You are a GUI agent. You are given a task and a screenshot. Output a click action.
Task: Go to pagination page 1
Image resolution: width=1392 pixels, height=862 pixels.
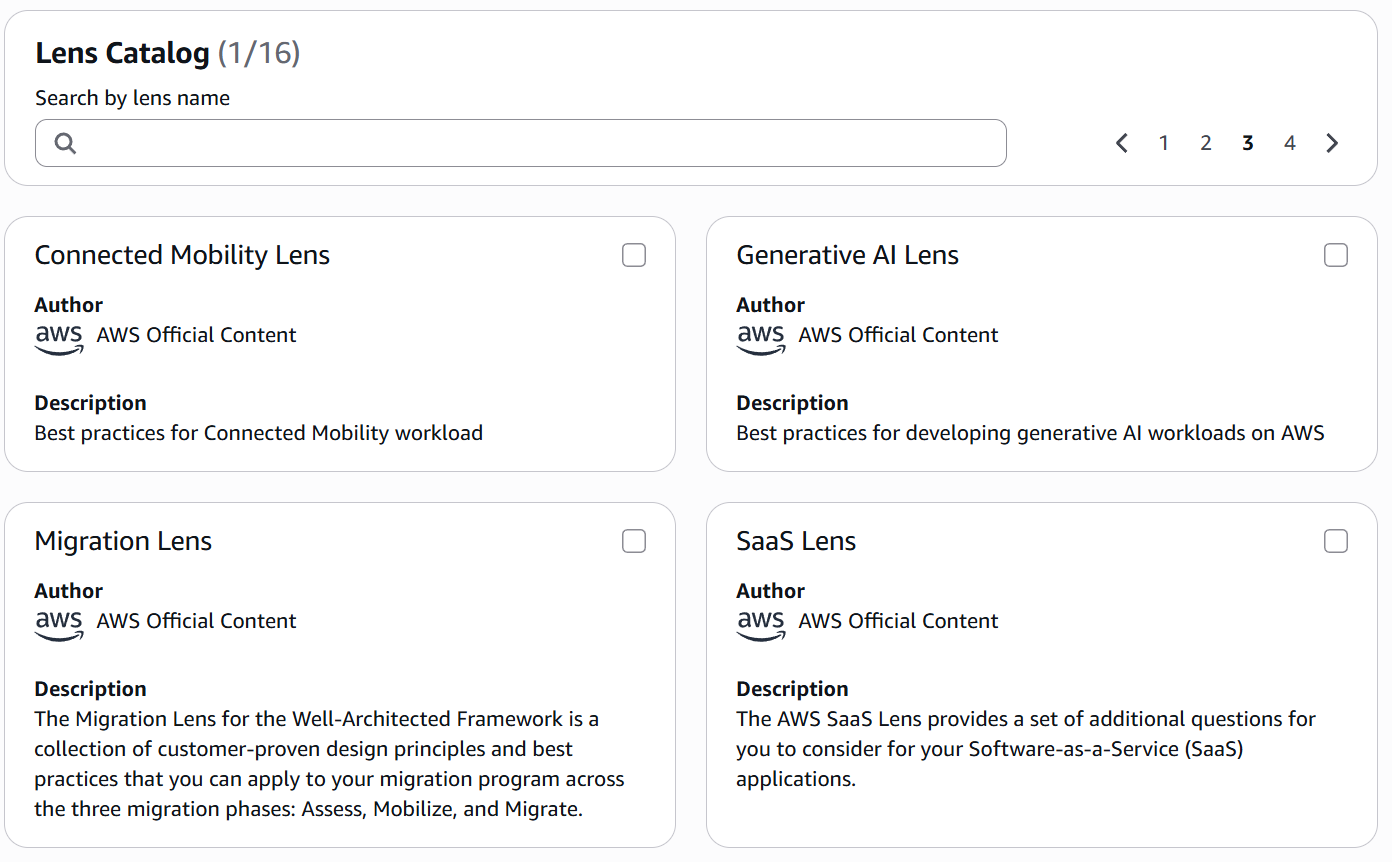tap(1163, 143)
